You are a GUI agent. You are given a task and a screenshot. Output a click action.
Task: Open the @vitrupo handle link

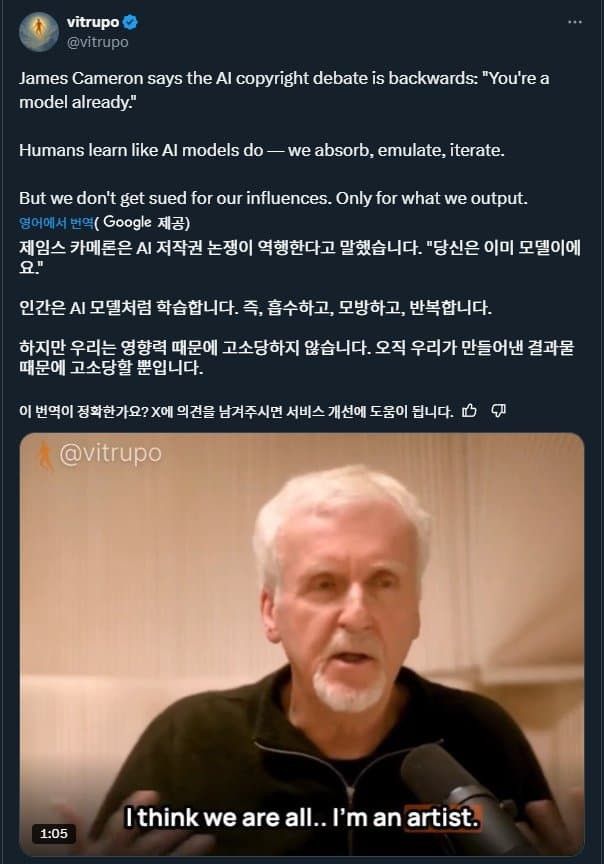tap(98, 42)
